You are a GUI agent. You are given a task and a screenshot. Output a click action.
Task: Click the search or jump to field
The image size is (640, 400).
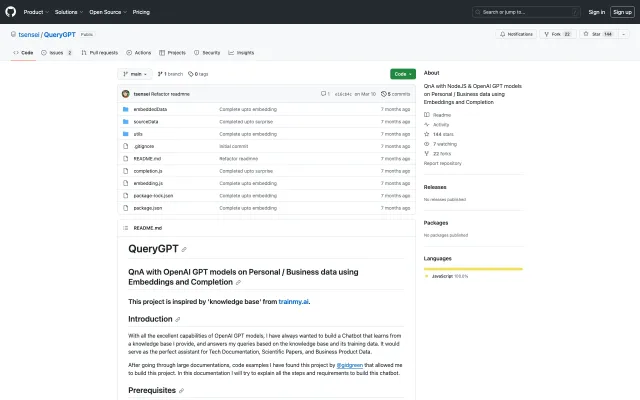(523, 12)
